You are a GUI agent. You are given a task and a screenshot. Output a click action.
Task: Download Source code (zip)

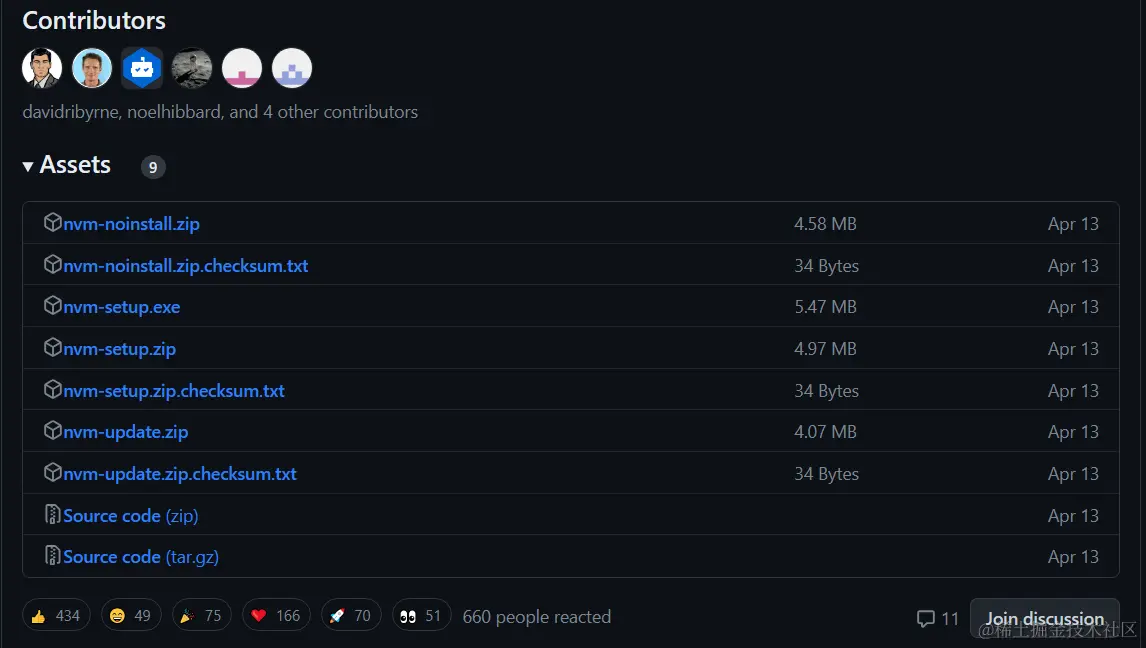tap(131, 515)
